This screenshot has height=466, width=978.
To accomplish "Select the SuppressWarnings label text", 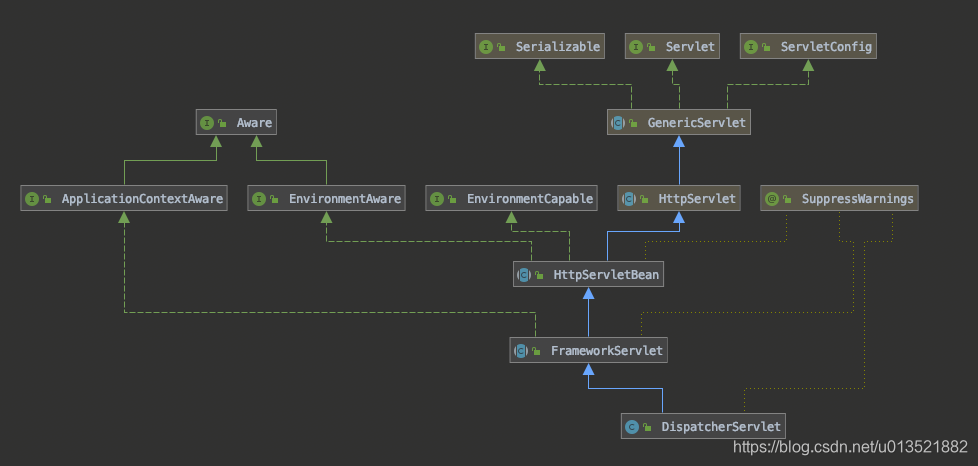I will [858, 199].
